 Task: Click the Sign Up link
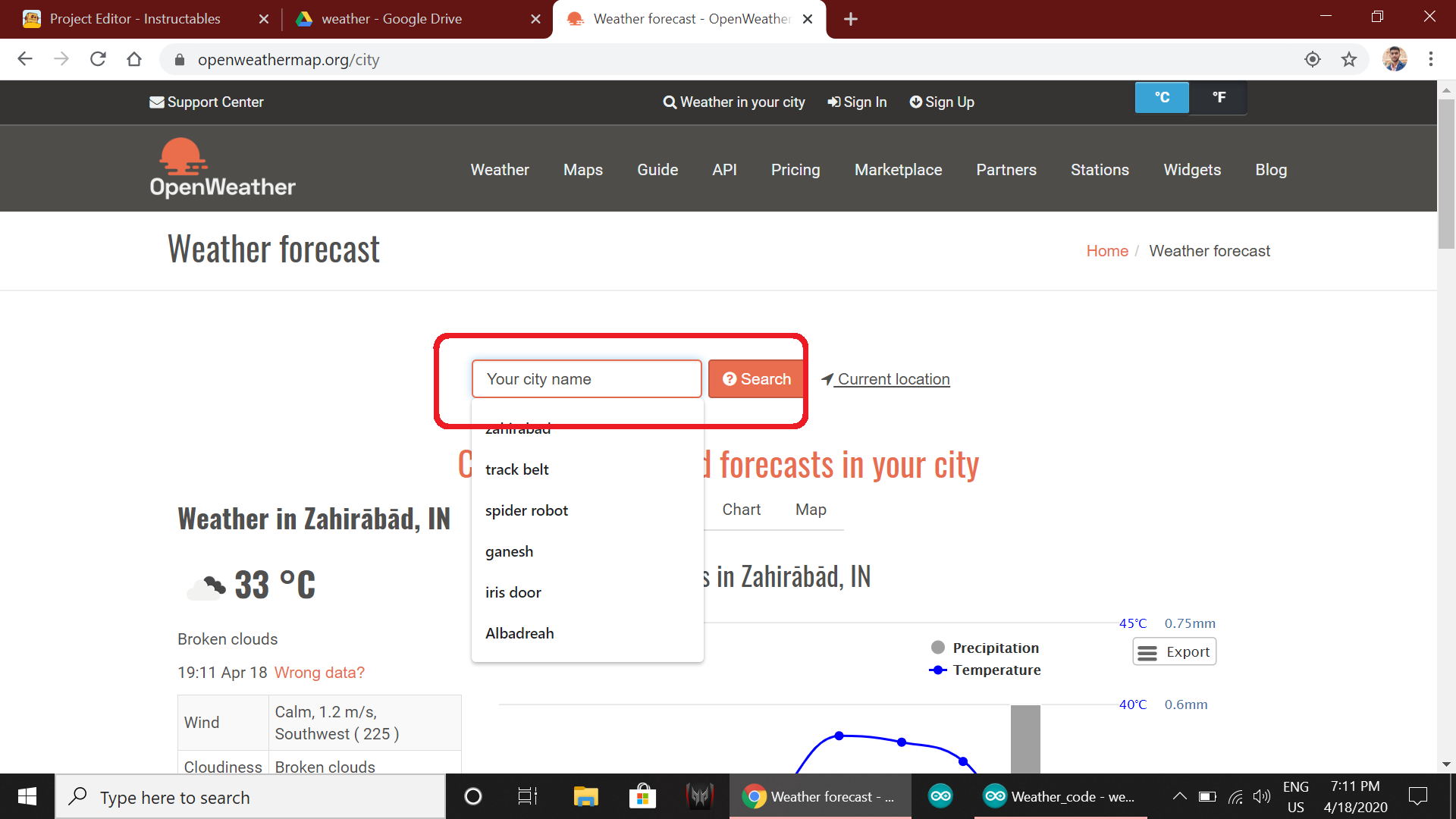tap(942, 102)
